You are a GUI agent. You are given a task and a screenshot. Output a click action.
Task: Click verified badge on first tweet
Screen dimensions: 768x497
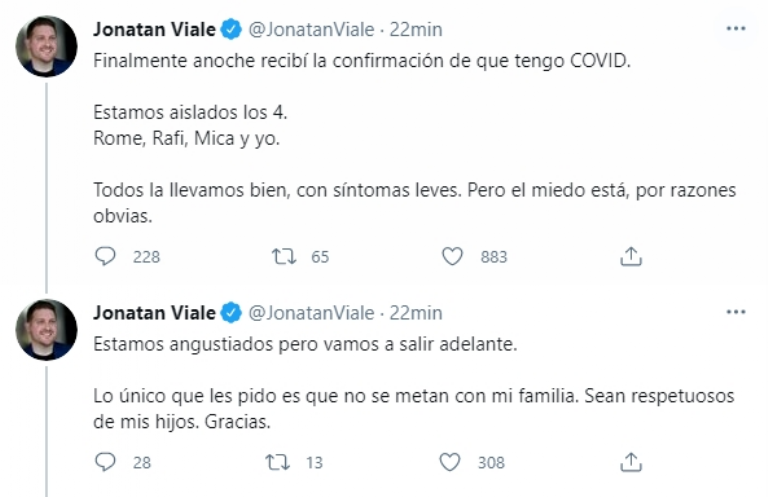pos(231,30)
